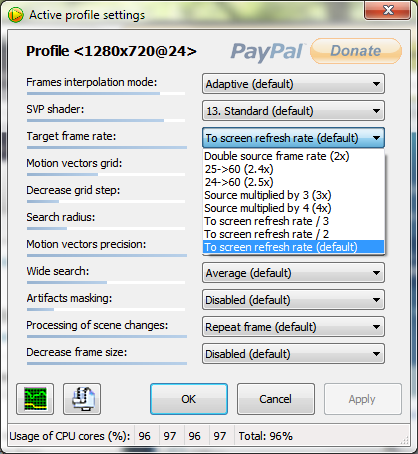Click the Cancel button

click(x=276, y=399)
